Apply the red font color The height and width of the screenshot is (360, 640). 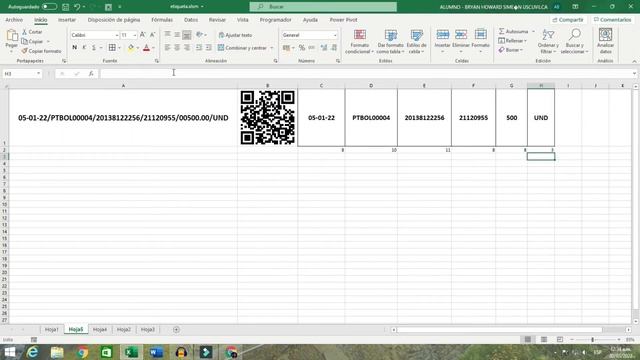click(x=147, y=48)
